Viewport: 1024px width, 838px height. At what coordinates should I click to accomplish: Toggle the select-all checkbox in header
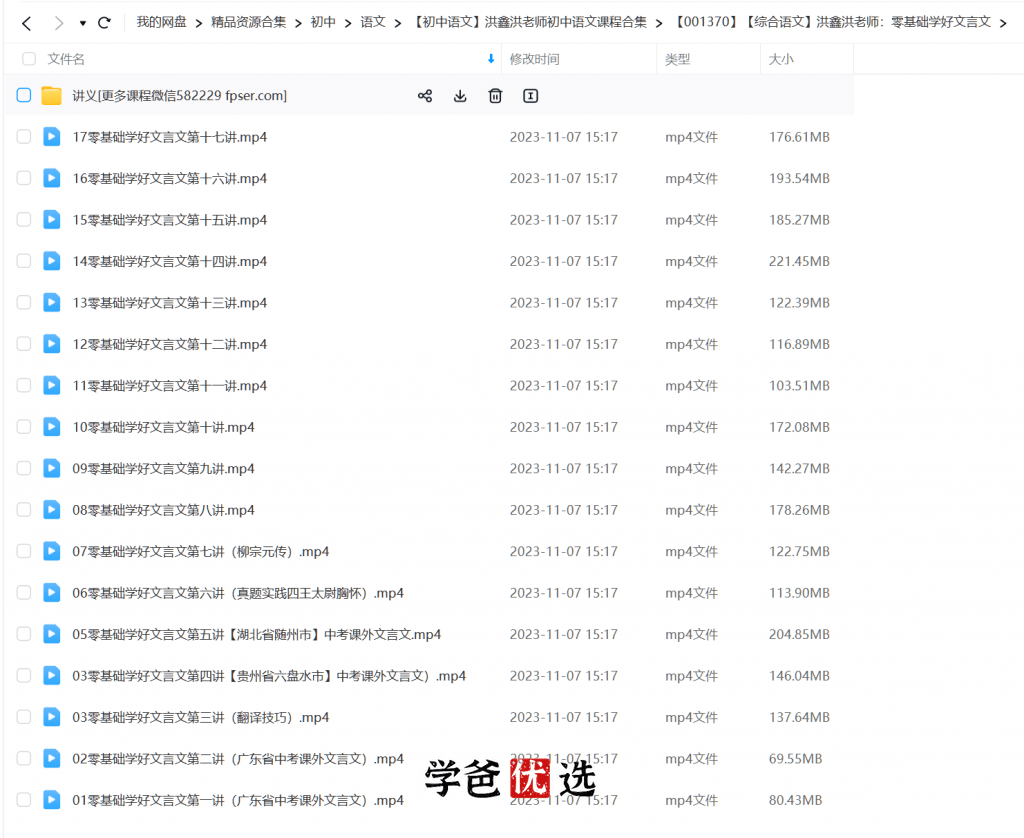(29, 59)
